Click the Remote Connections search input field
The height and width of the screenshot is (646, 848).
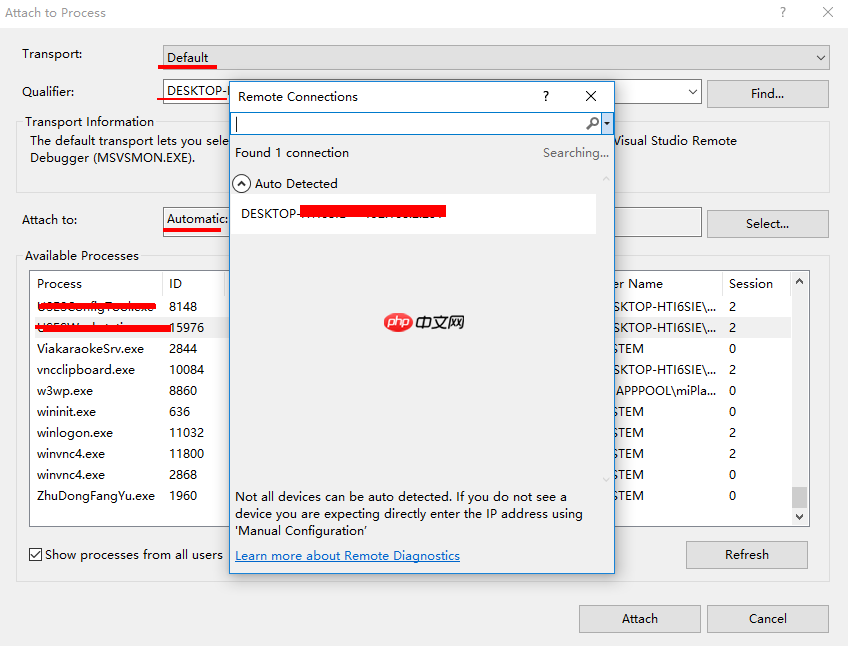tap(400, 122)
